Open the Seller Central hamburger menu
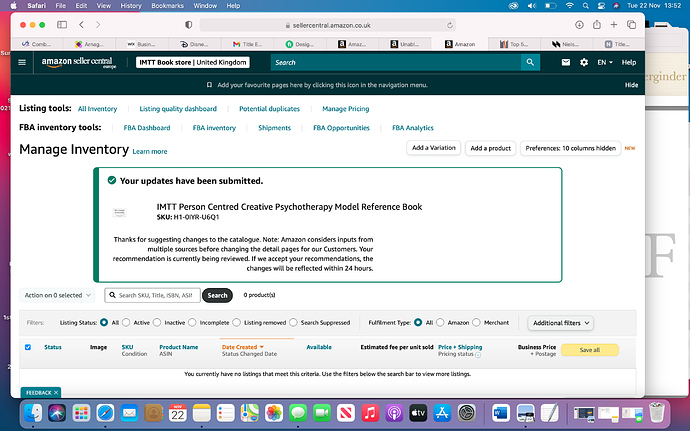The image size is (690, 431). [x=22, y=63]
